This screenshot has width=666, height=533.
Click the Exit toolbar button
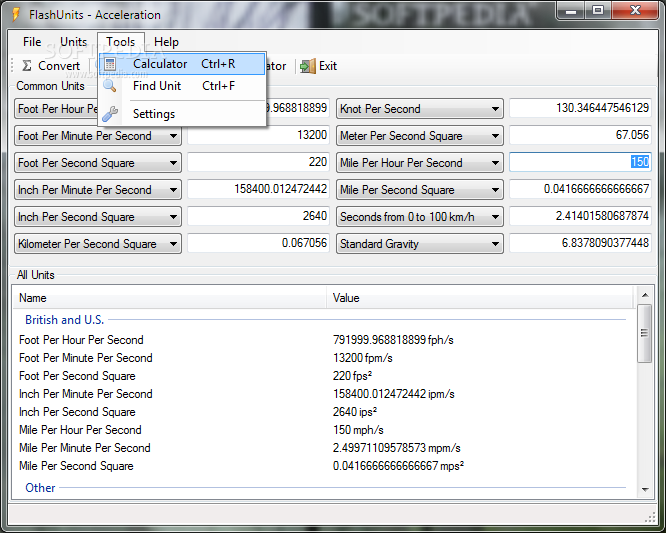(x=319, y=66)
